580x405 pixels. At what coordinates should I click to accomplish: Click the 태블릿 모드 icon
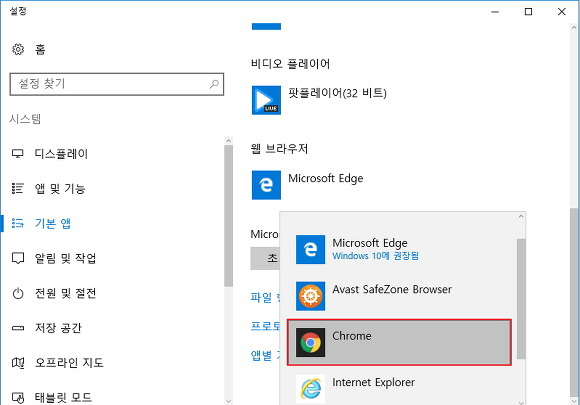(18, 398)
